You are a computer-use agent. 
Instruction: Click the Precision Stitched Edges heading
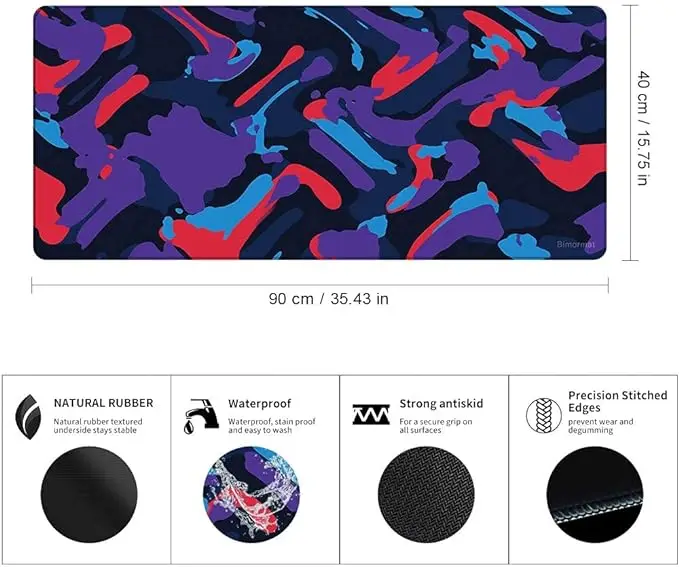coord(618,402)
